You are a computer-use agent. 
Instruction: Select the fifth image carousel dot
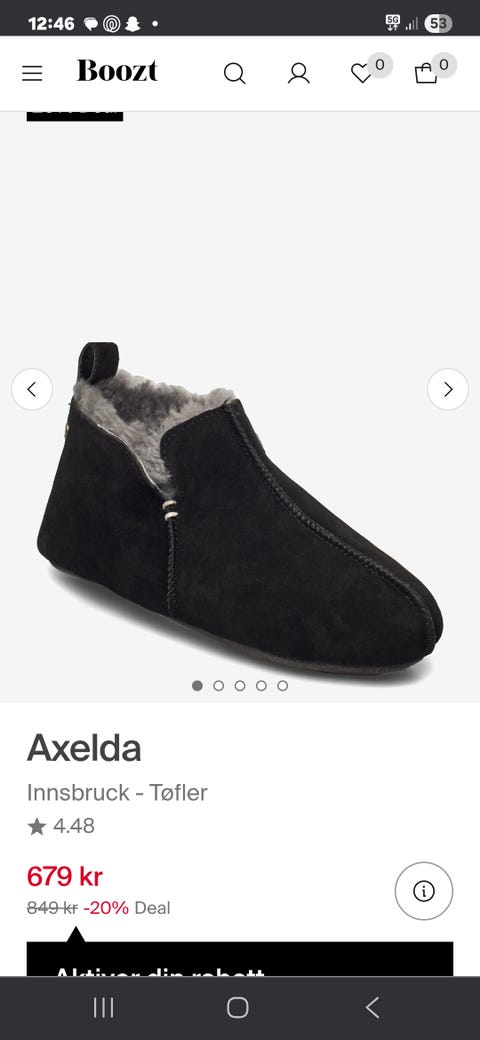282,686
